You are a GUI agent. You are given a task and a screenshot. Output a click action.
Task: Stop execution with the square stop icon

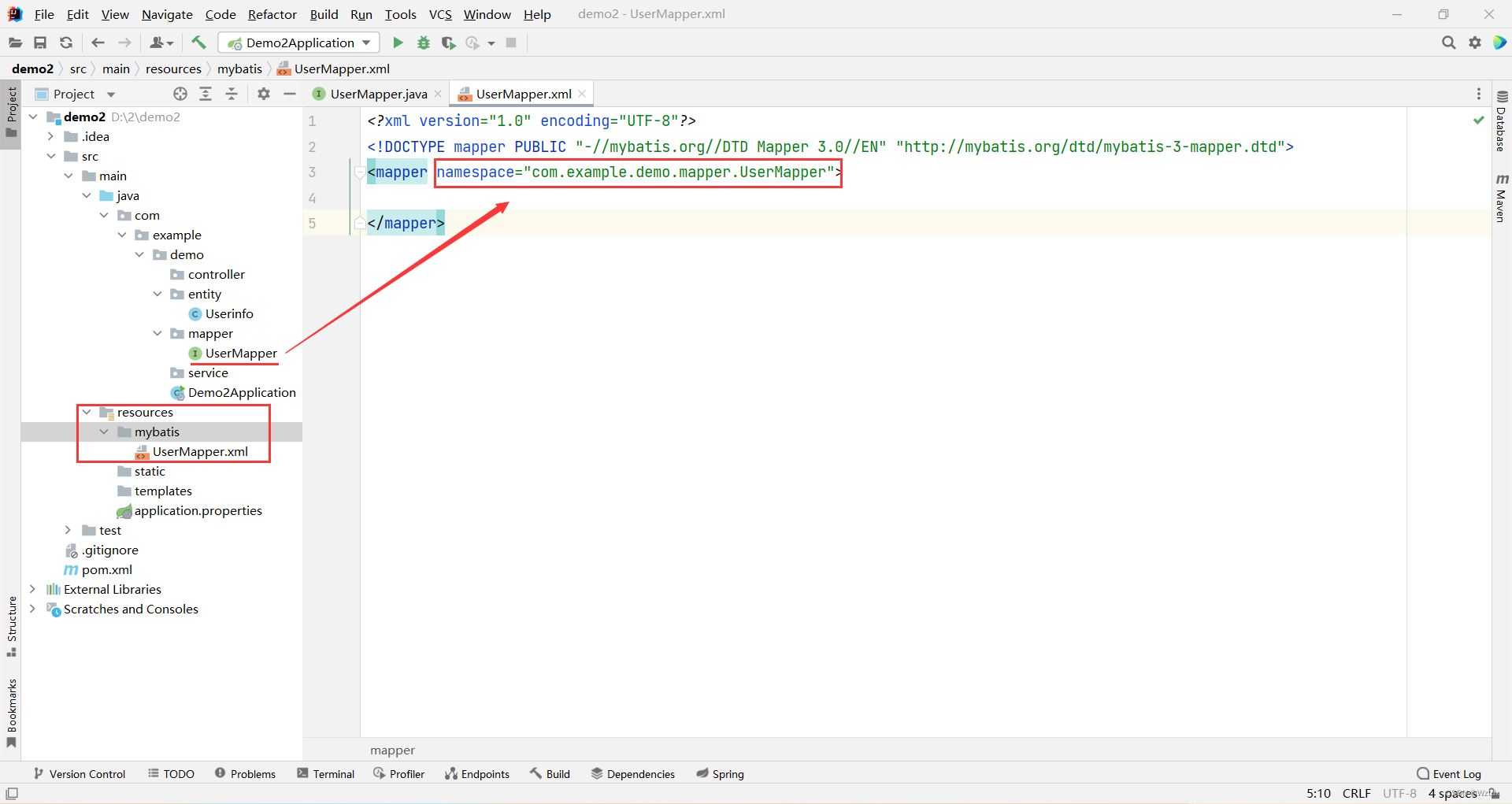coord(511,43)
